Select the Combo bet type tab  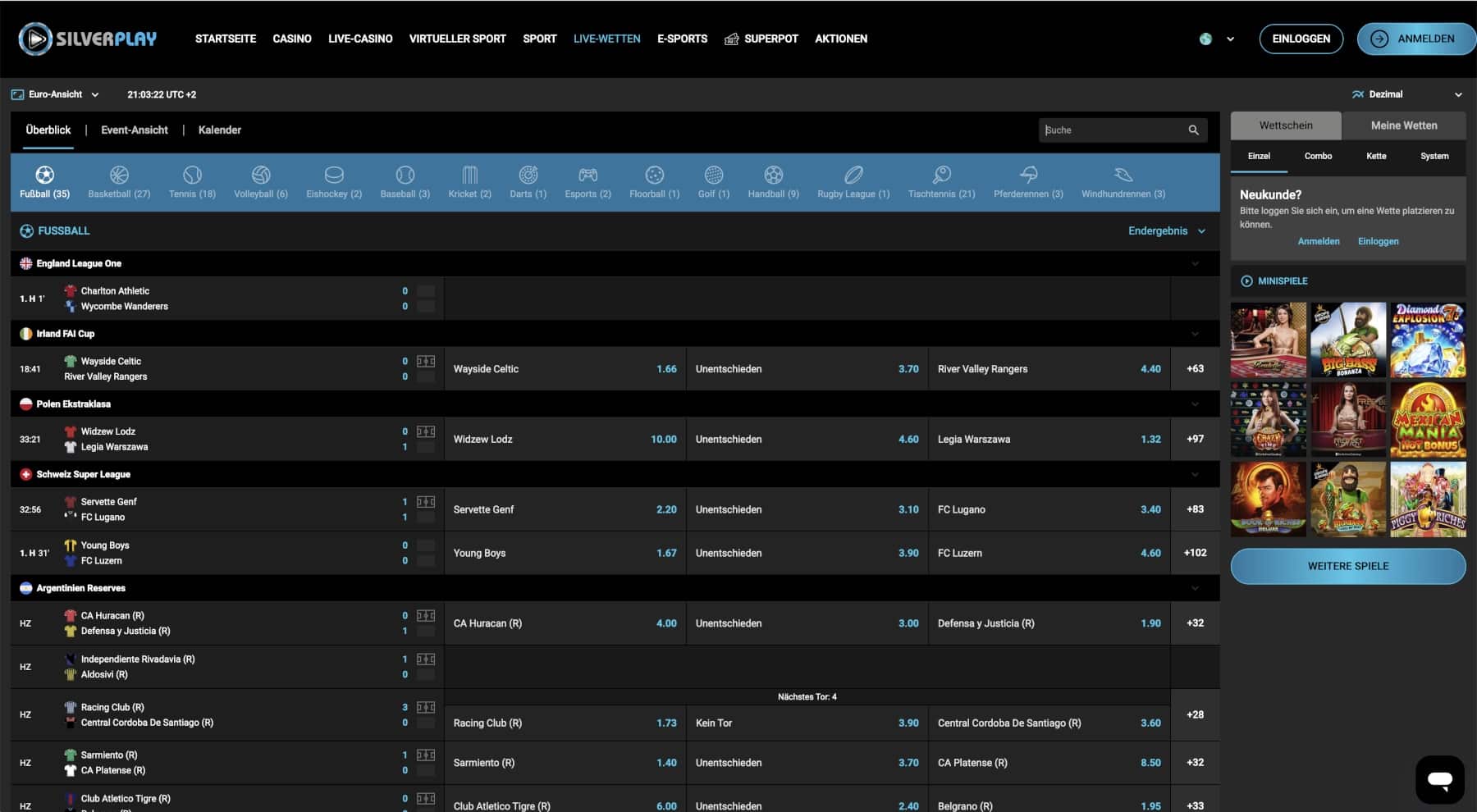click(x=1318, y=156)
